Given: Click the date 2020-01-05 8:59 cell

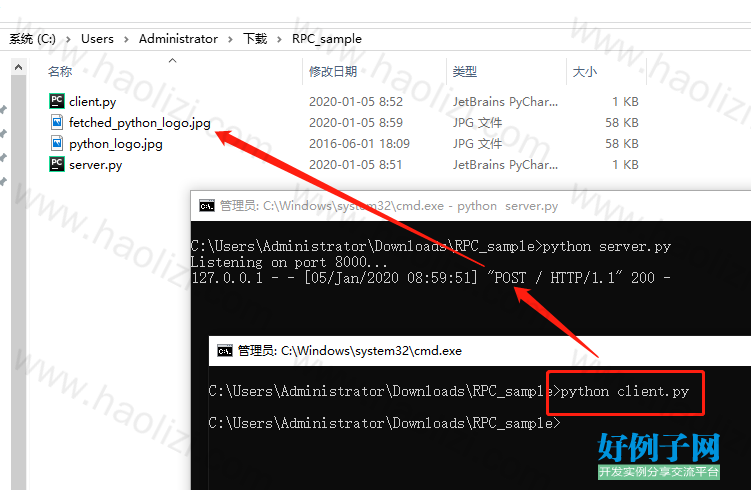Looking at the screenshot, I should point(356,123).
